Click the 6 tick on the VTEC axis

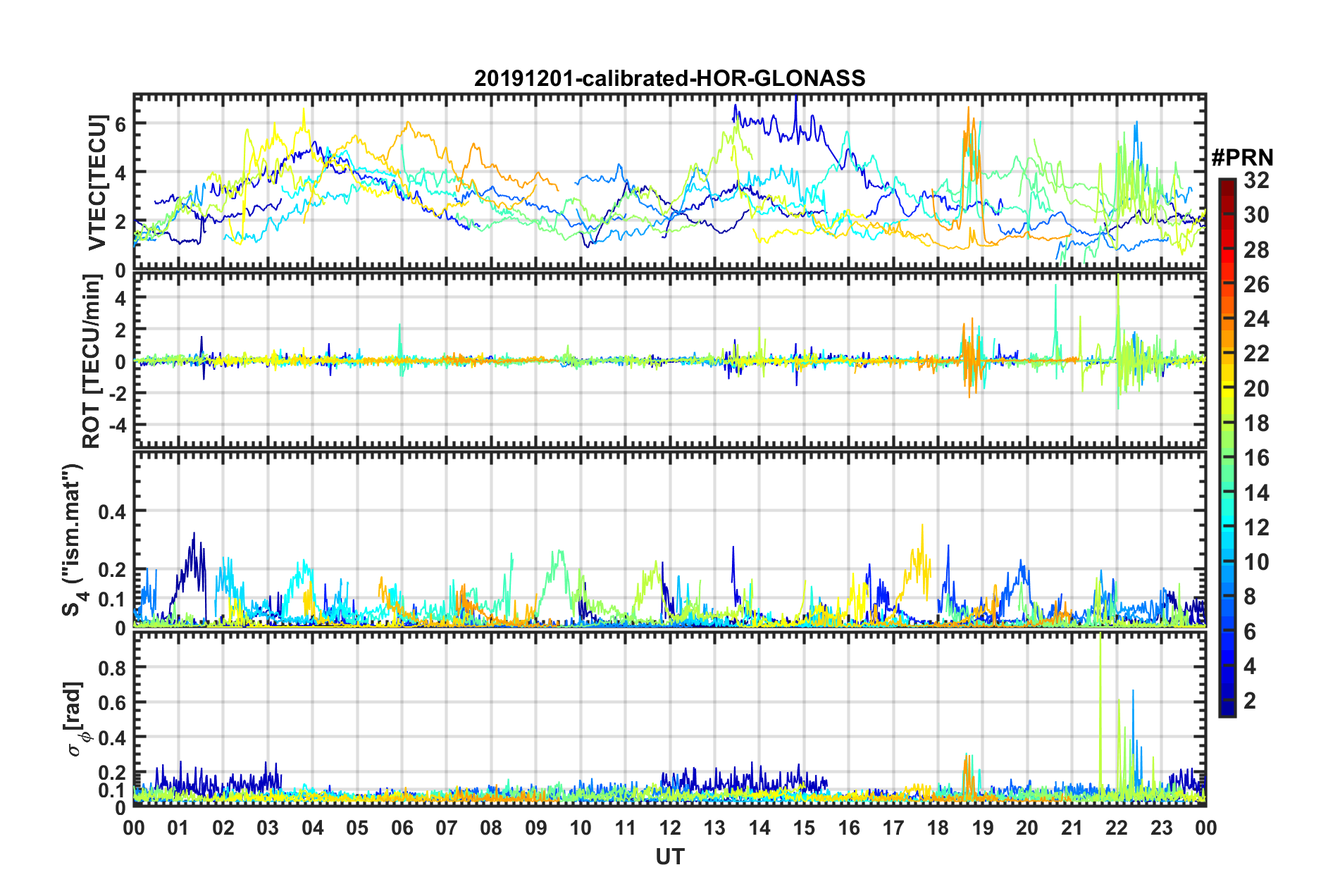pyautogui.click(x=120, y=123)
